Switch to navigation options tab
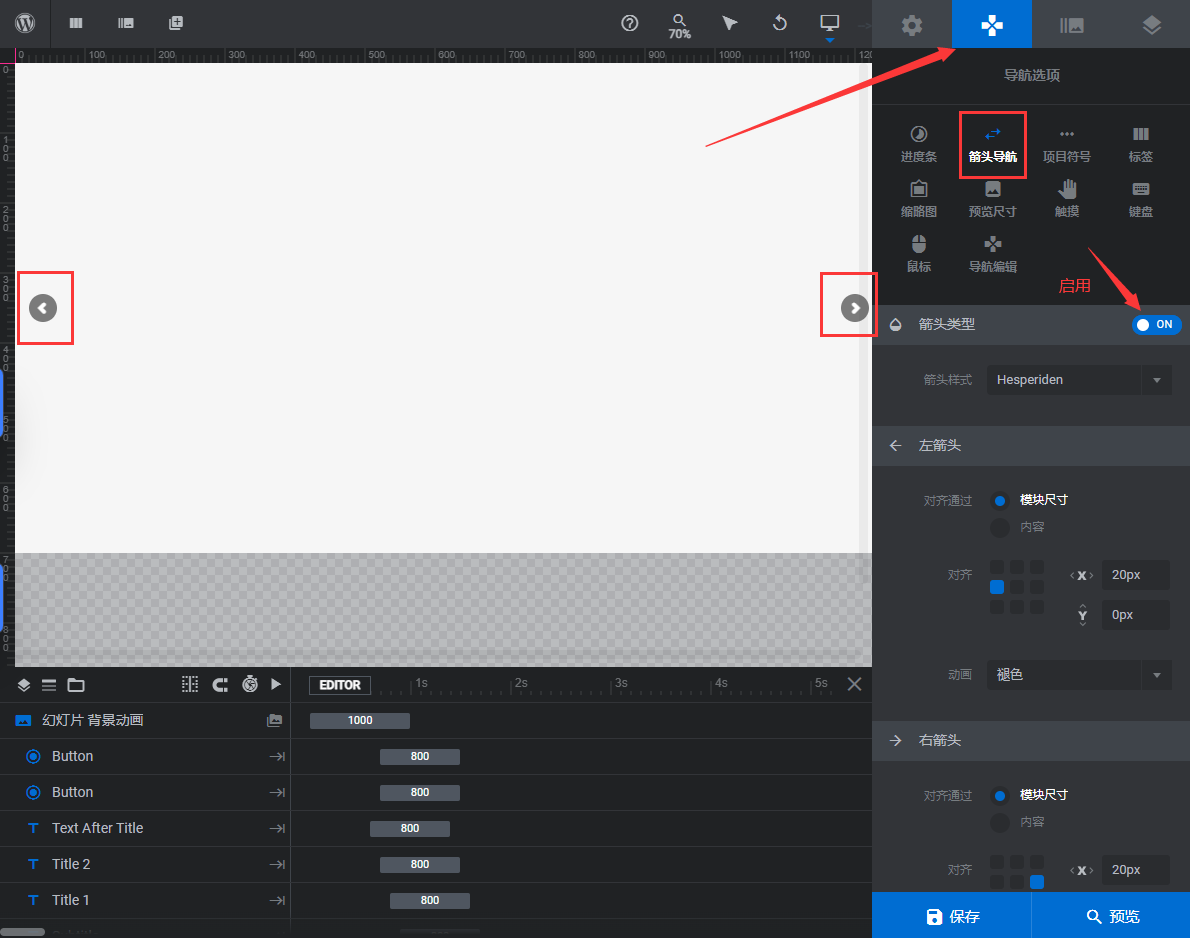The image size is (1190, 938). point(991,24)
